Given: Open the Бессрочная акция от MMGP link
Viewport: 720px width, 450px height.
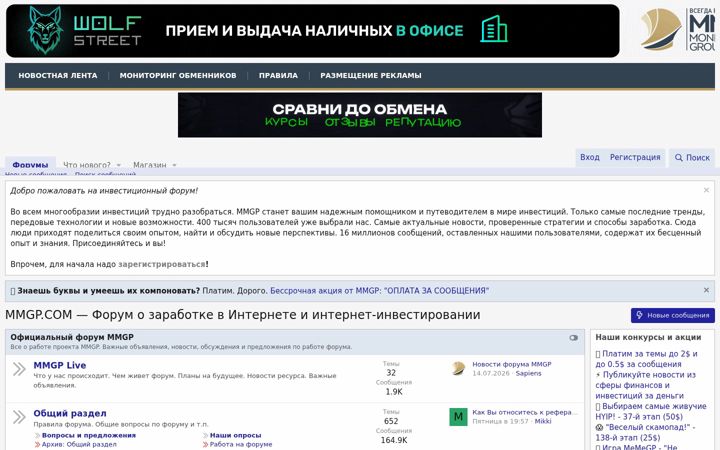Looking at the screenshot, I should (379, 291).
